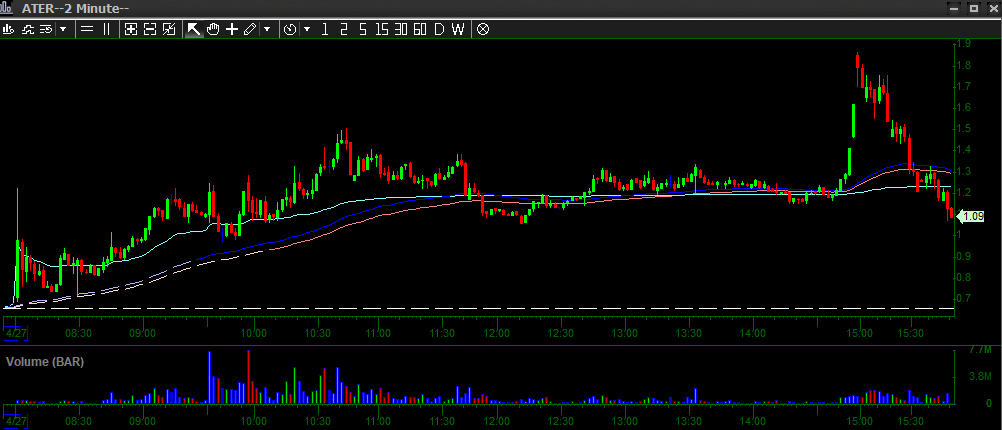Image resolution: width=1002 pixels, height=430 pixels.
Task: Switch to the 15 minute interval
Action: 382,29
